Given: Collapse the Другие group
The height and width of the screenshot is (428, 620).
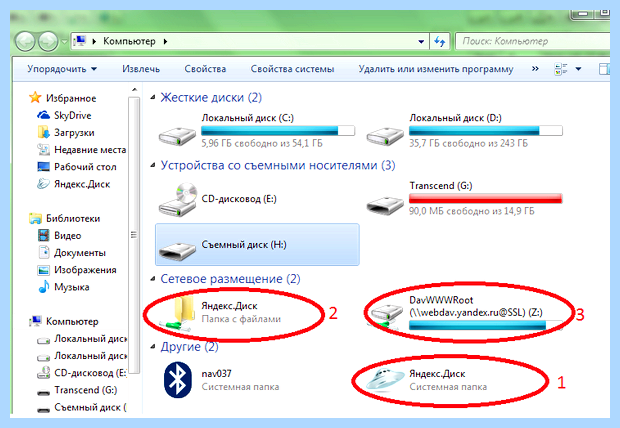Looking at the screenshot, I should (153, 347).
